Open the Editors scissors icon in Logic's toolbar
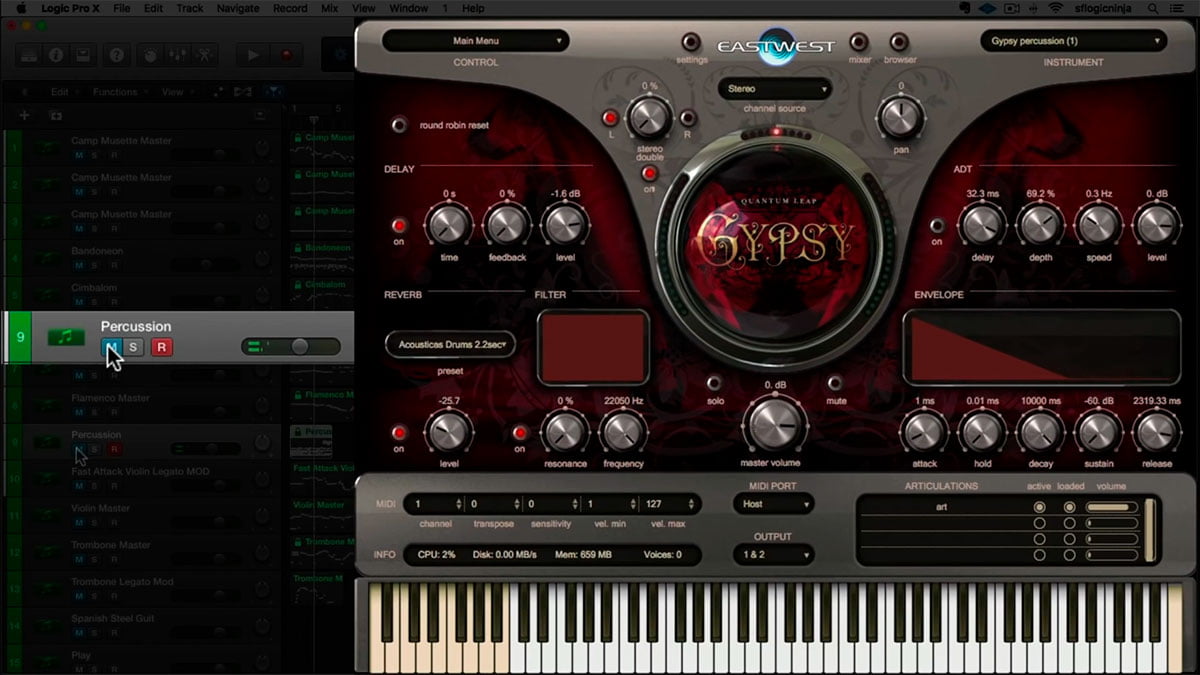The image size is (1200, 675). coord(204,55)
